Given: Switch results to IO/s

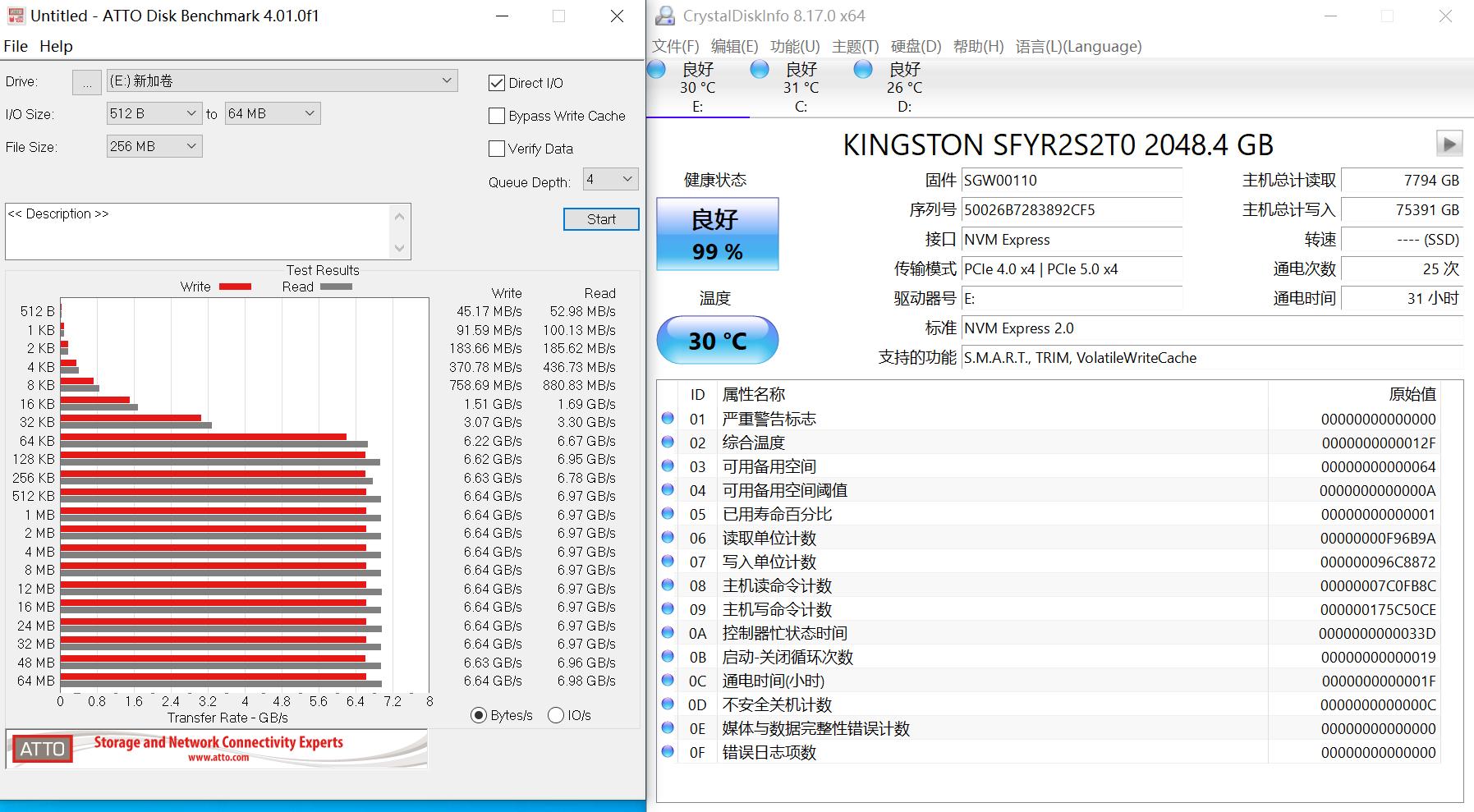Looking at the screenshot, I should [x=556, y=715].
